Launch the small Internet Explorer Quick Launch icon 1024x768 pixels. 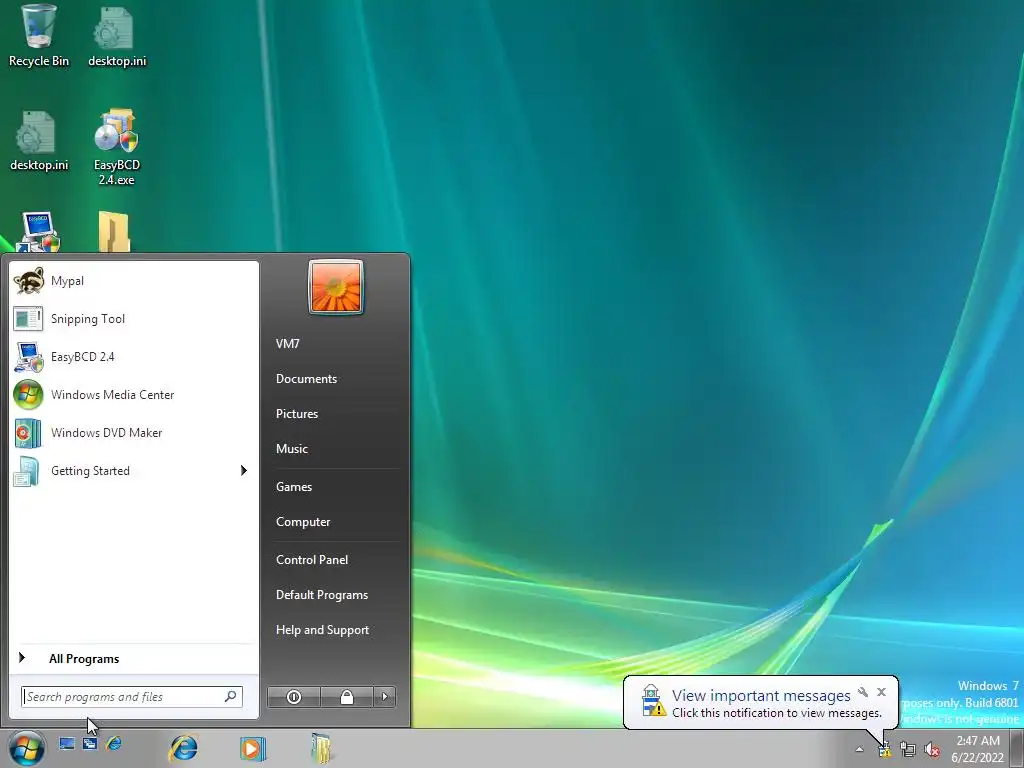coord(114,743)
